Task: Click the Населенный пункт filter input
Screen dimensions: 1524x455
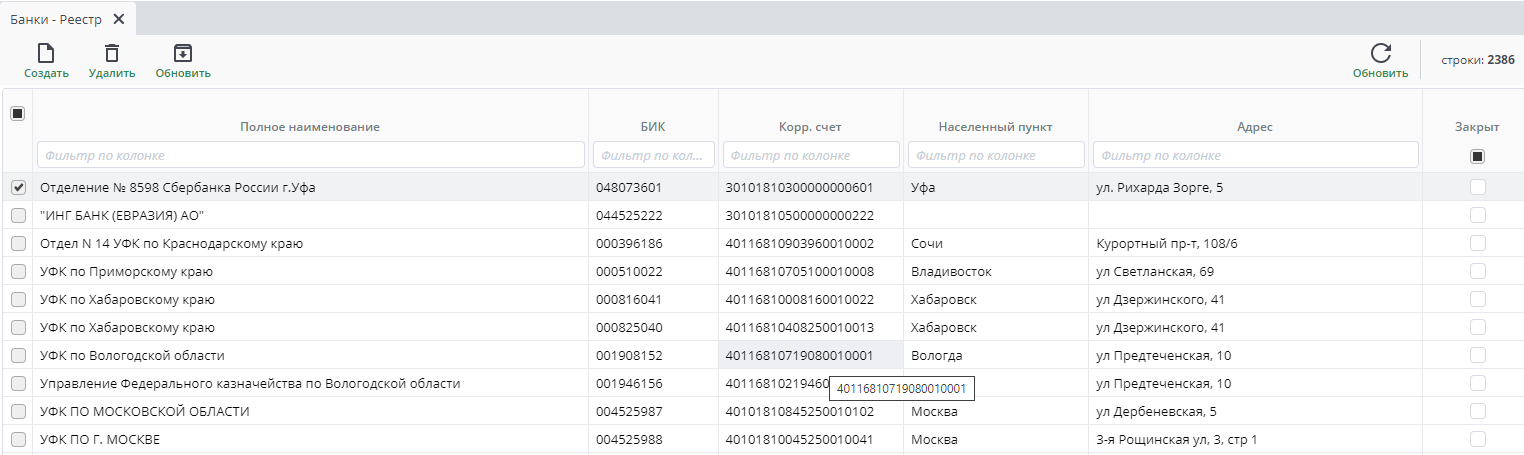Action: click(996, 155)
